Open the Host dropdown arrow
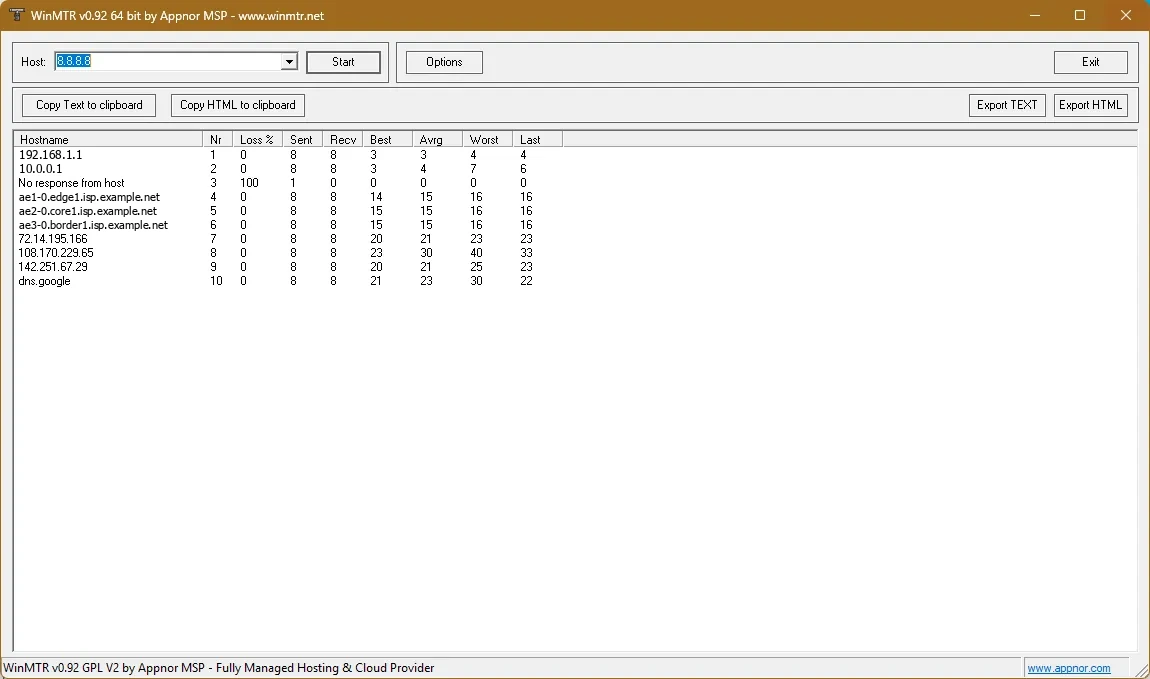The image size is (1150, 679). [x=289, y=62]
